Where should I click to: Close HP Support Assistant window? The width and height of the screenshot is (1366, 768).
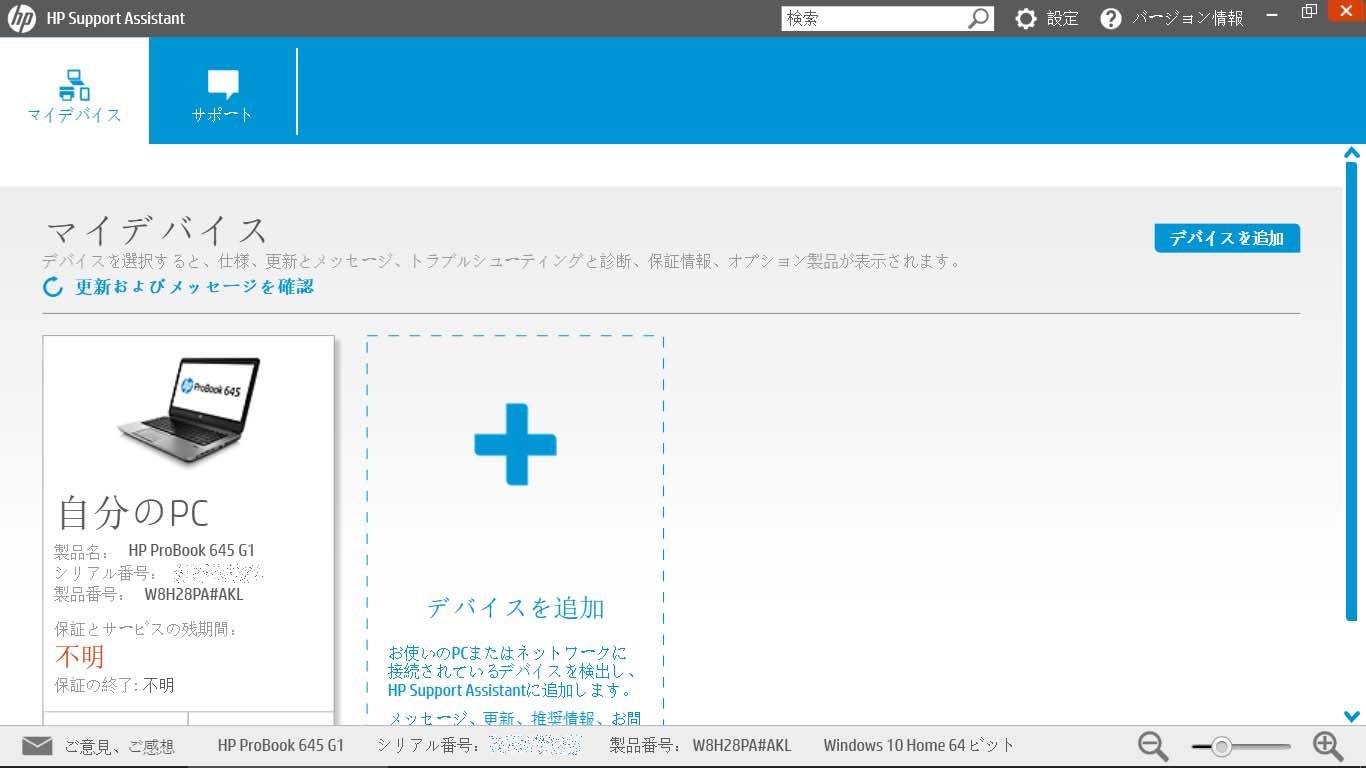[x=1346, y=10]
